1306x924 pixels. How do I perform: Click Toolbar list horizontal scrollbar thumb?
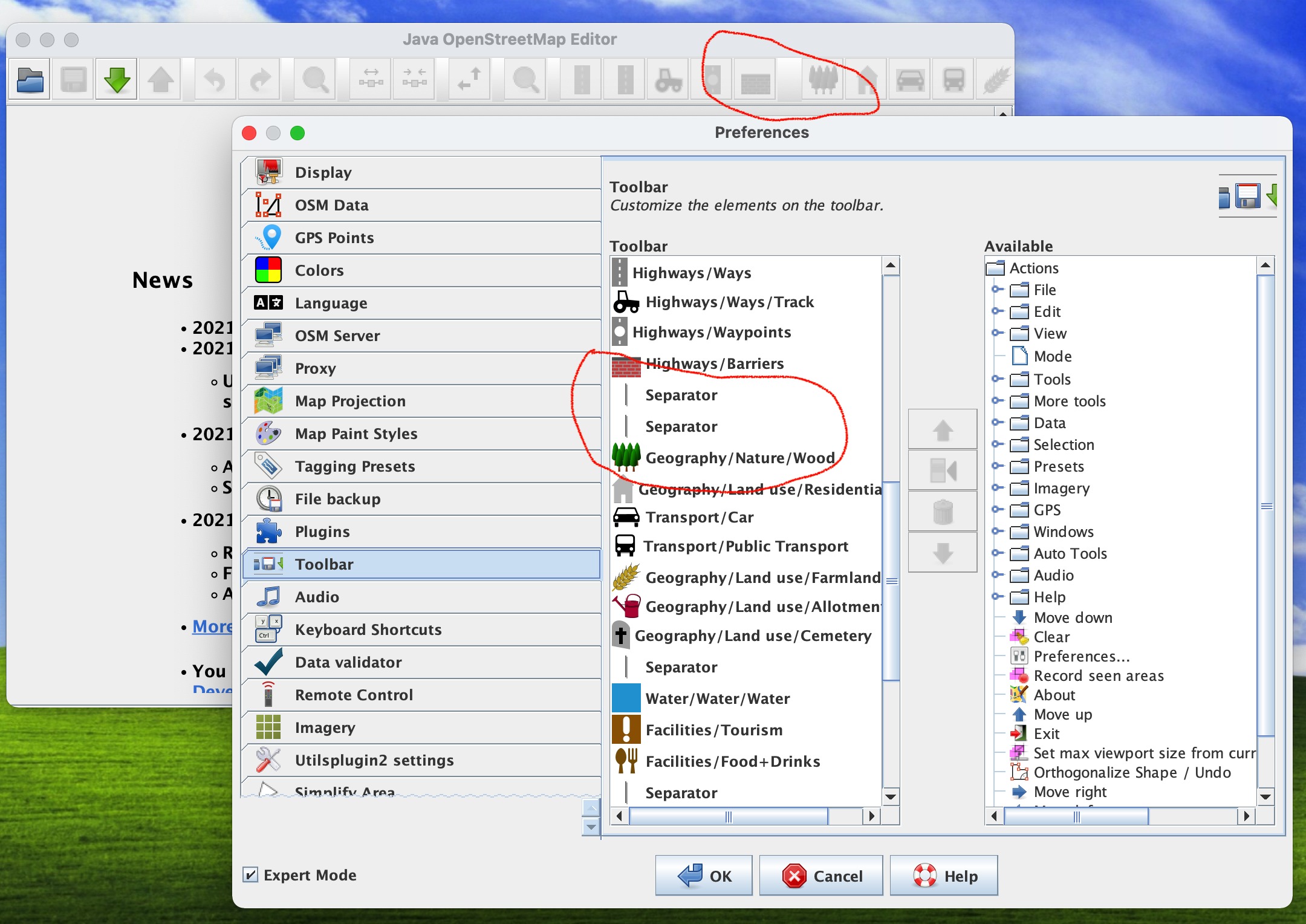point(728,817)
